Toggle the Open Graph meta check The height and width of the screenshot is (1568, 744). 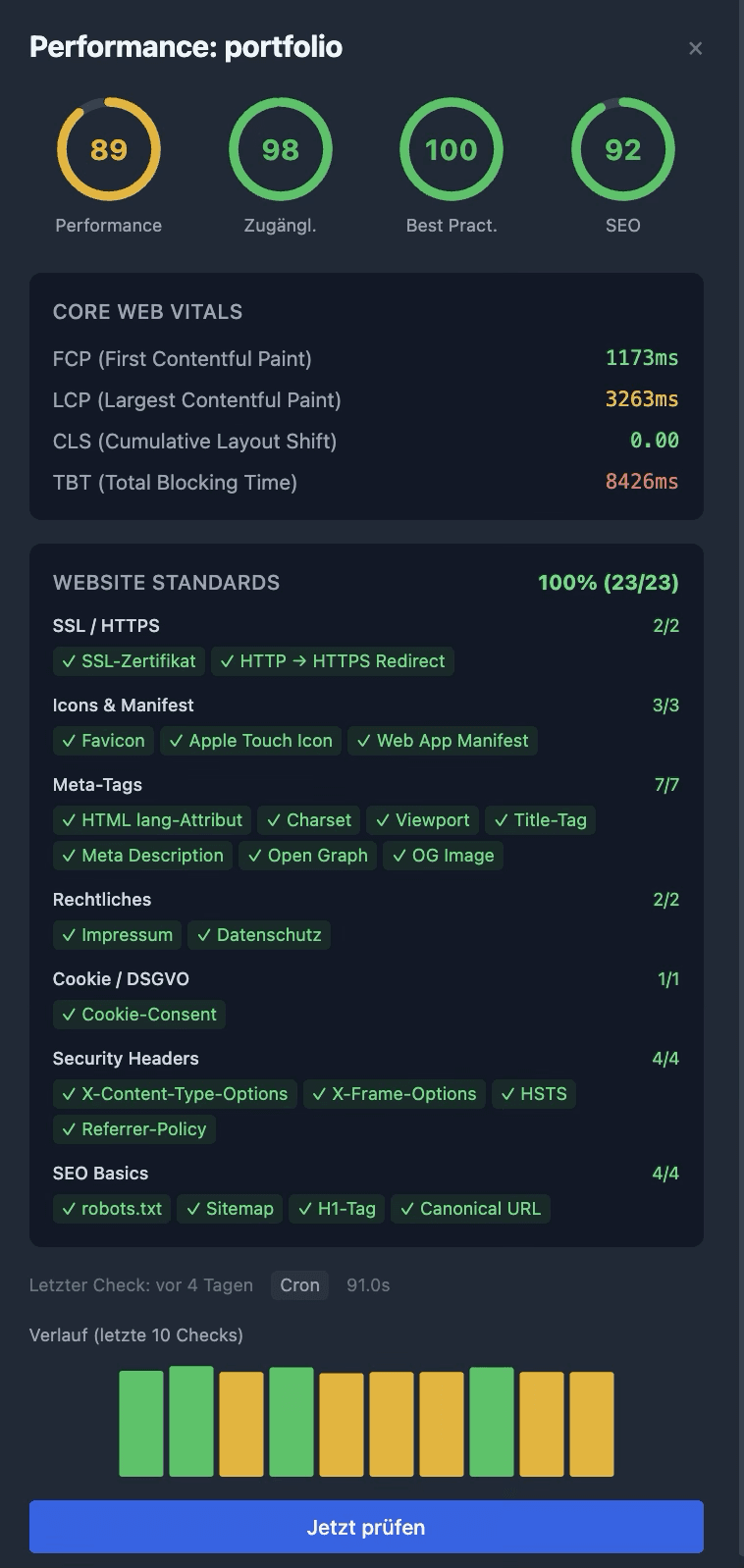tap(307, 855)
